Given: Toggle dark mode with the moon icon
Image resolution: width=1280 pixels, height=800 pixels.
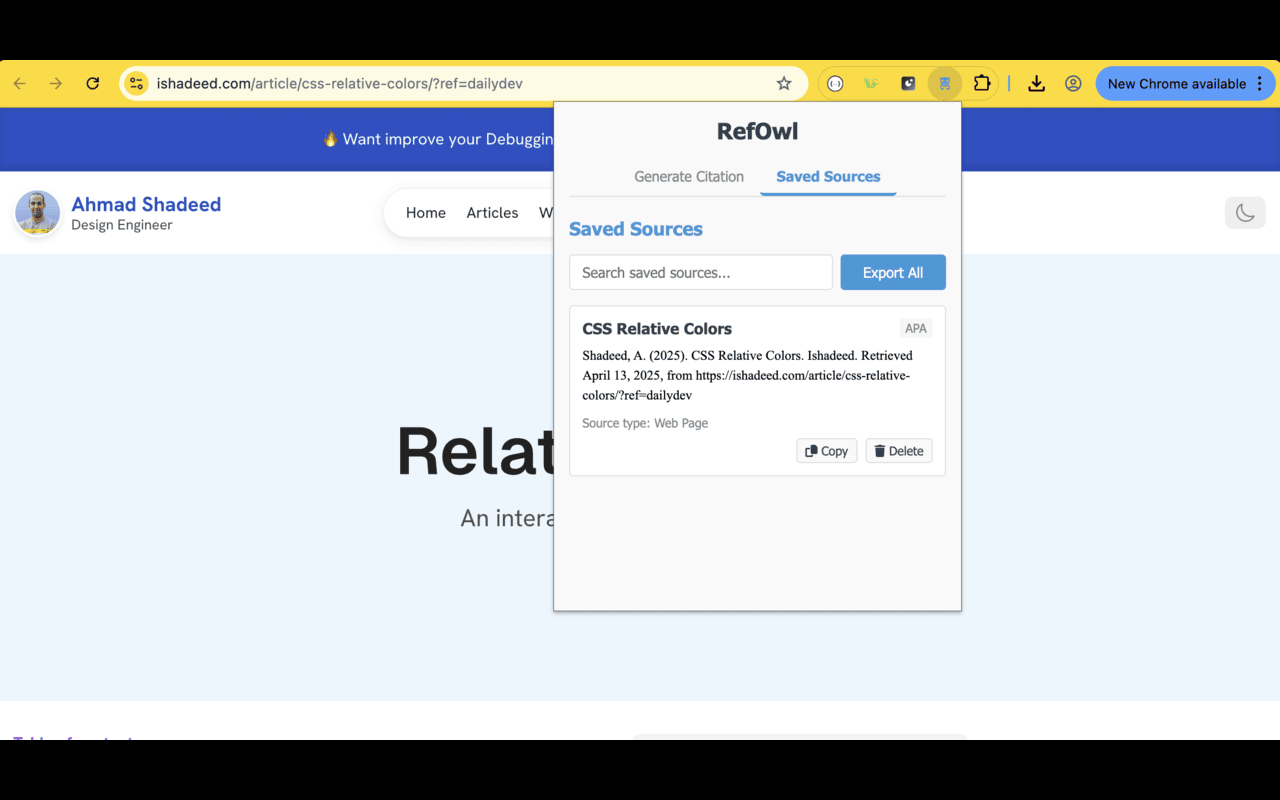Looking at the screenshot, I should coord(1245,212).
